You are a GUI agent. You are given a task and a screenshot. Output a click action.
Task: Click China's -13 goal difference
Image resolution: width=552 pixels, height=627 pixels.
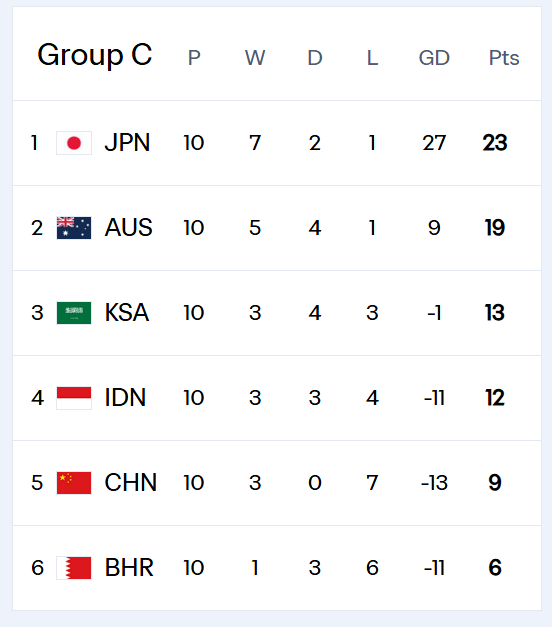pos(434,483)
